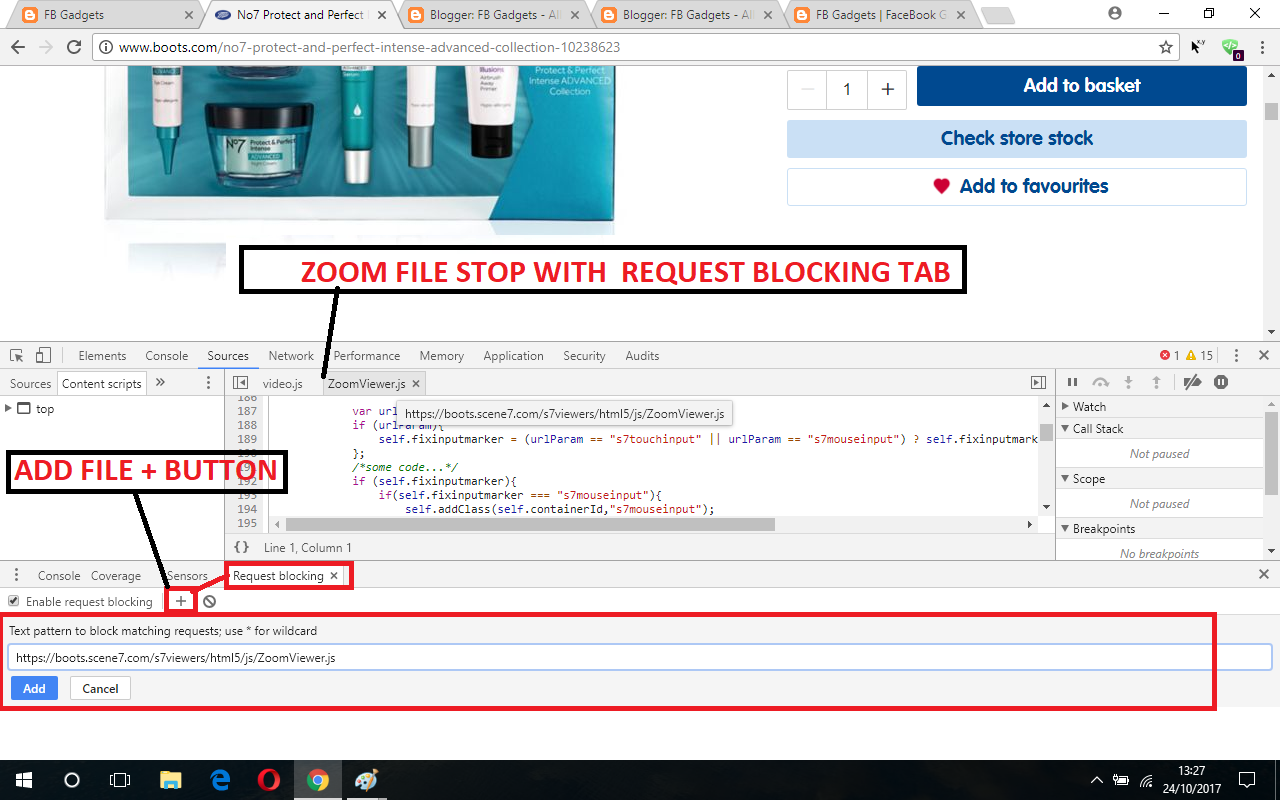Close the ZoomViewer.js file tab

point(416,384)
